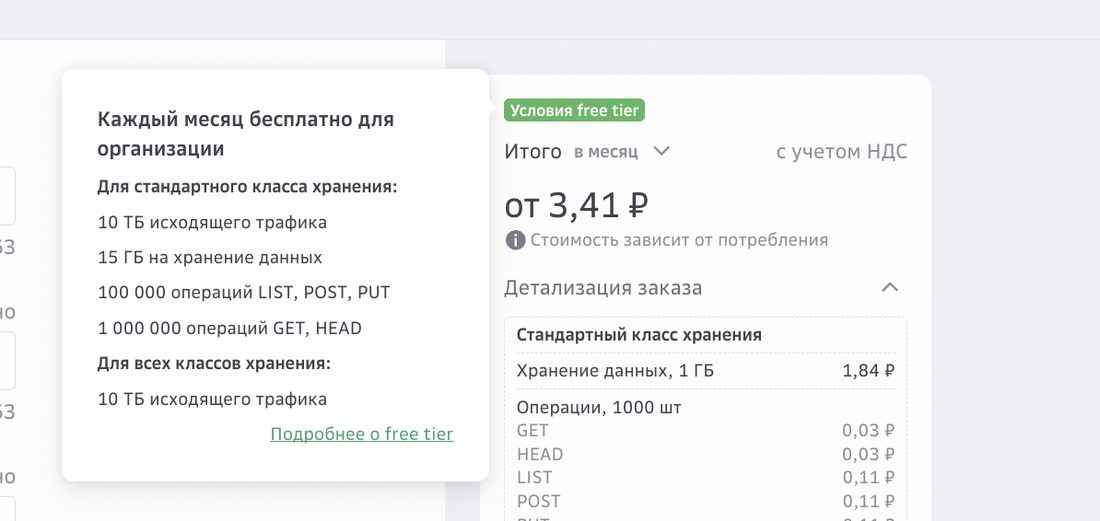
Task: Click the 0,03 ₽ price in the GET row
Action: (868, 431)
